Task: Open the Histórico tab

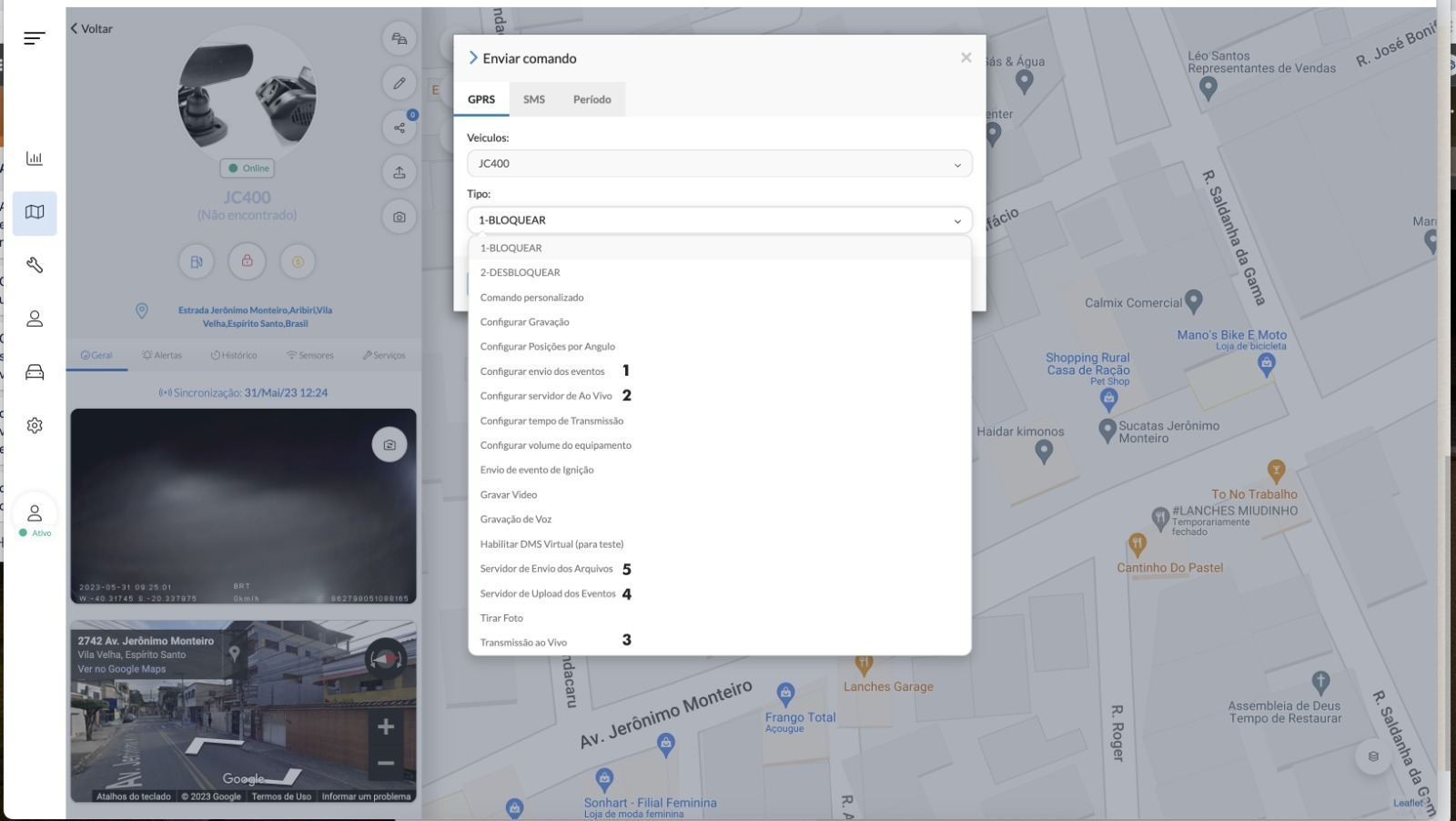Action: pyautogui.click(x=234, y=355)
